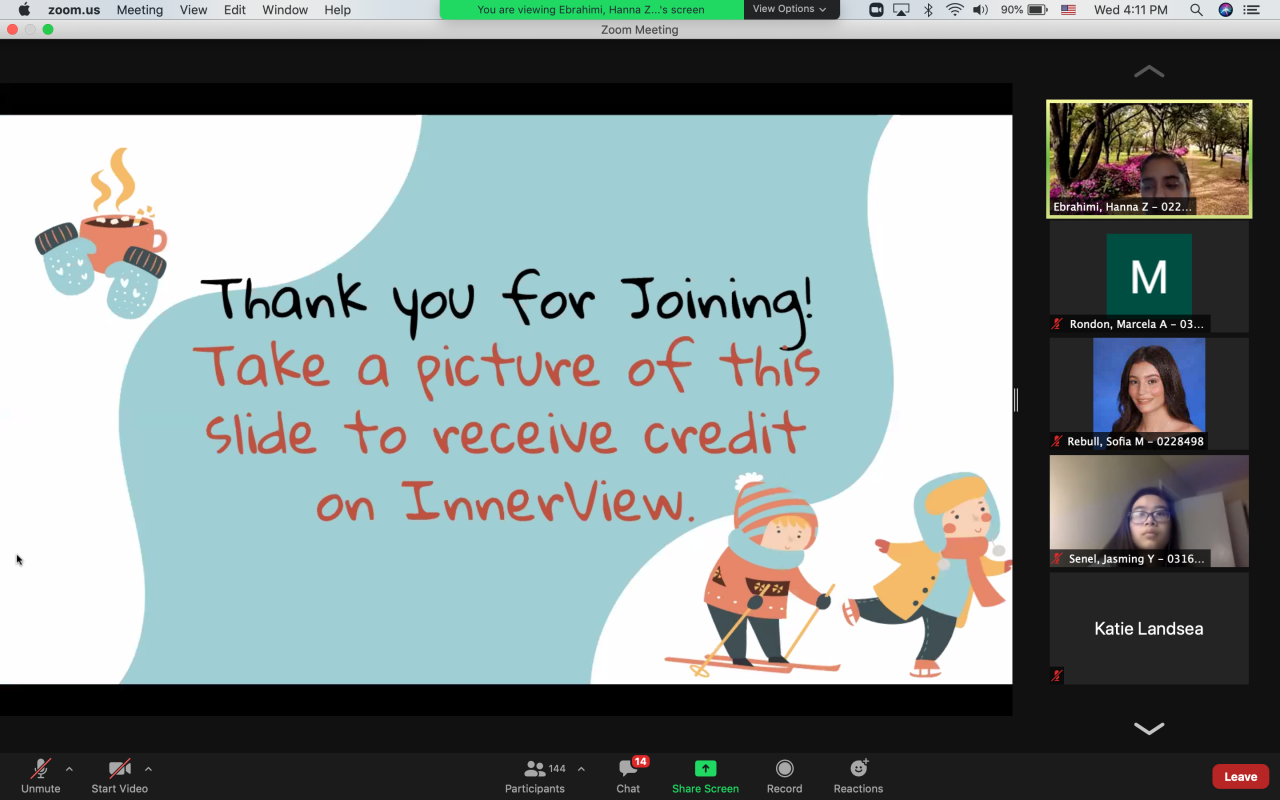Open the Wi-Fi status menu
Screen dimensions: 1280x800
[955, 9]
